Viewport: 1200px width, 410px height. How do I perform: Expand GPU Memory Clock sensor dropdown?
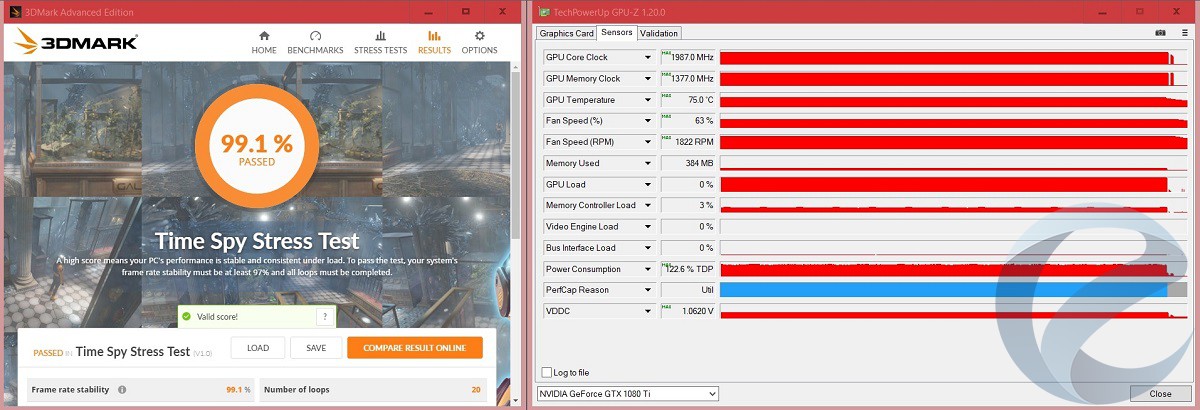tap(648, 78)
